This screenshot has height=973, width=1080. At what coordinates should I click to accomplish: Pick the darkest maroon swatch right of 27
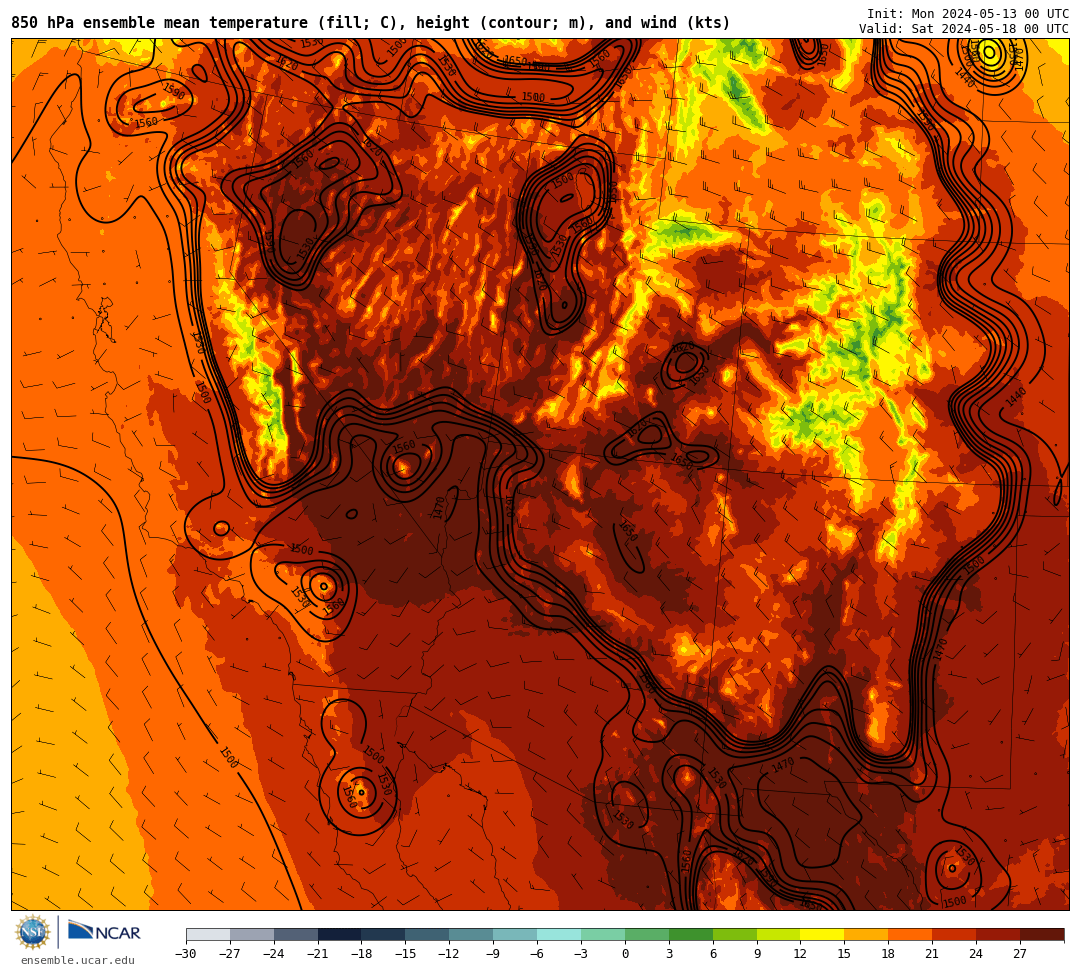tap(1042, 934)
